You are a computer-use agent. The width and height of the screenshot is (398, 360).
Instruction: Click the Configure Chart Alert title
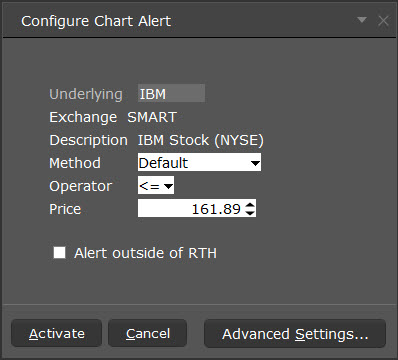96,21
